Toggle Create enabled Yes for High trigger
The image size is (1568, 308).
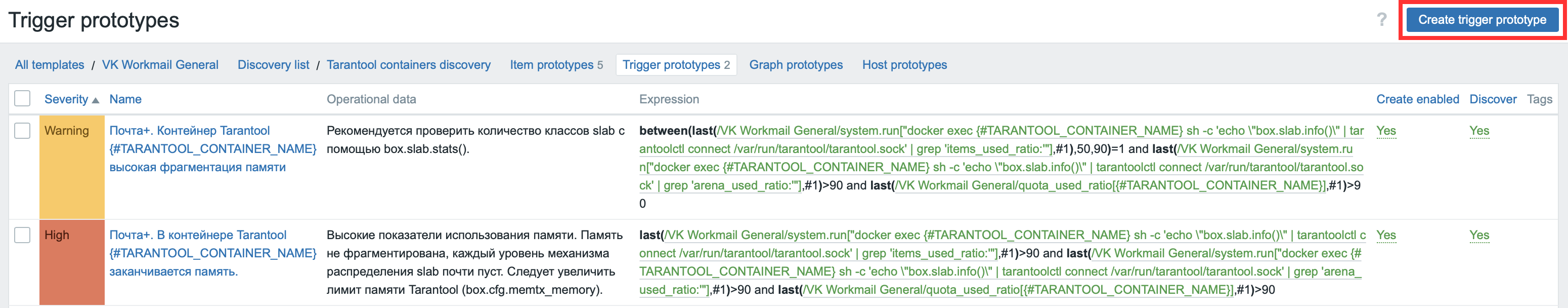1386,235
